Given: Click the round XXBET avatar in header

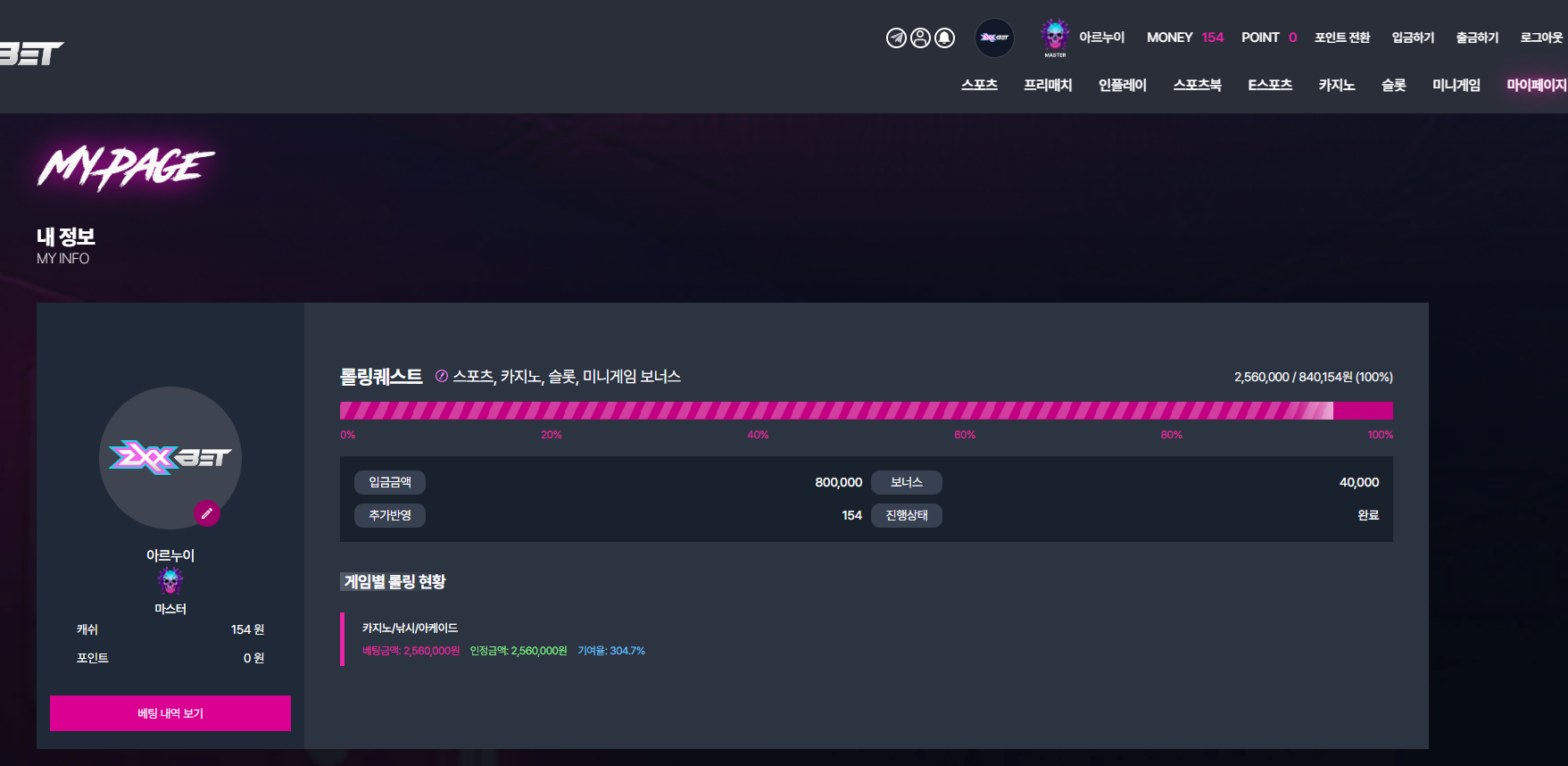Looking at the screenshot, I should 994,37.
